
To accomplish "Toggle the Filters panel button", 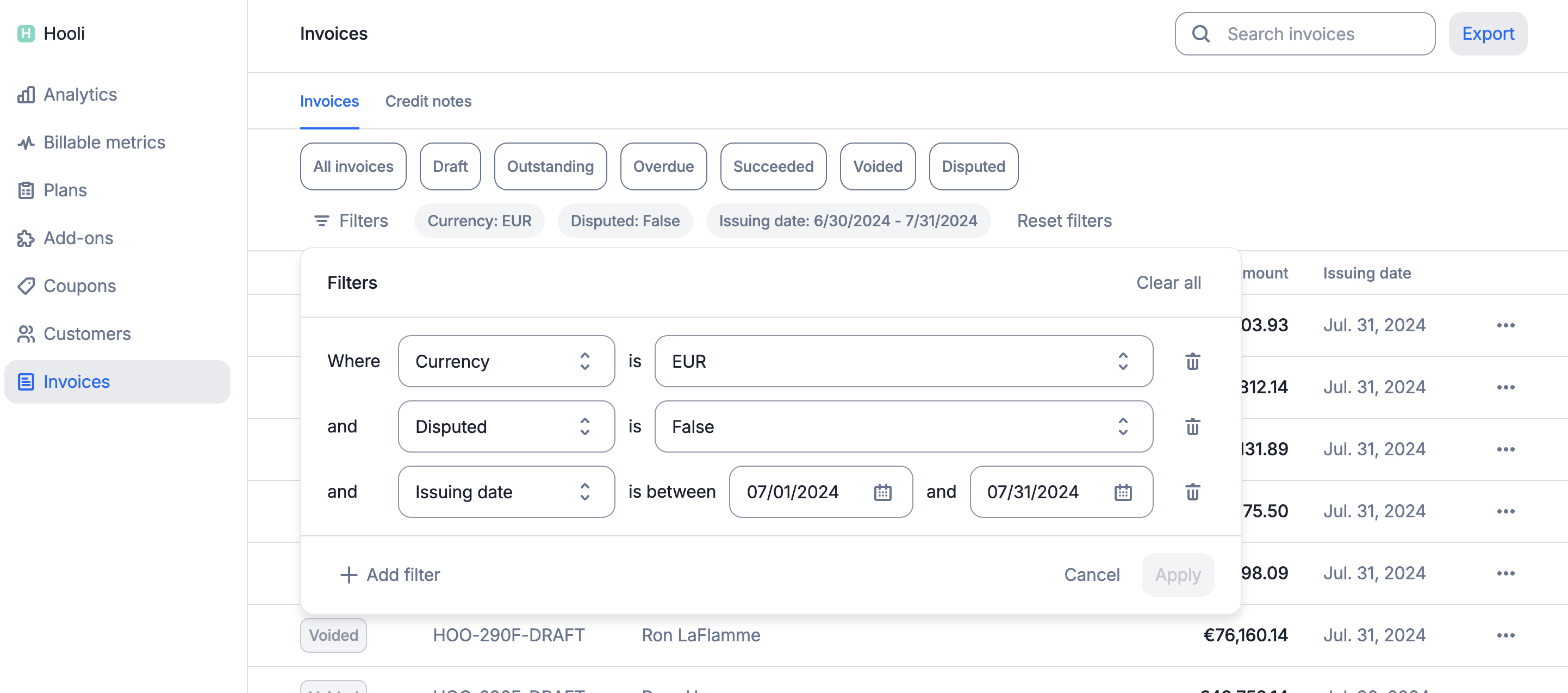I will tap(351, 220).
